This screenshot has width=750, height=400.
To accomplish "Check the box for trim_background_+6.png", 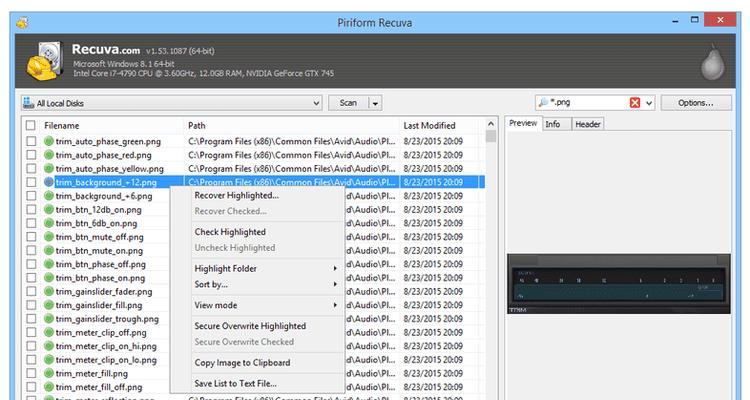I will (x=31, y=196).
